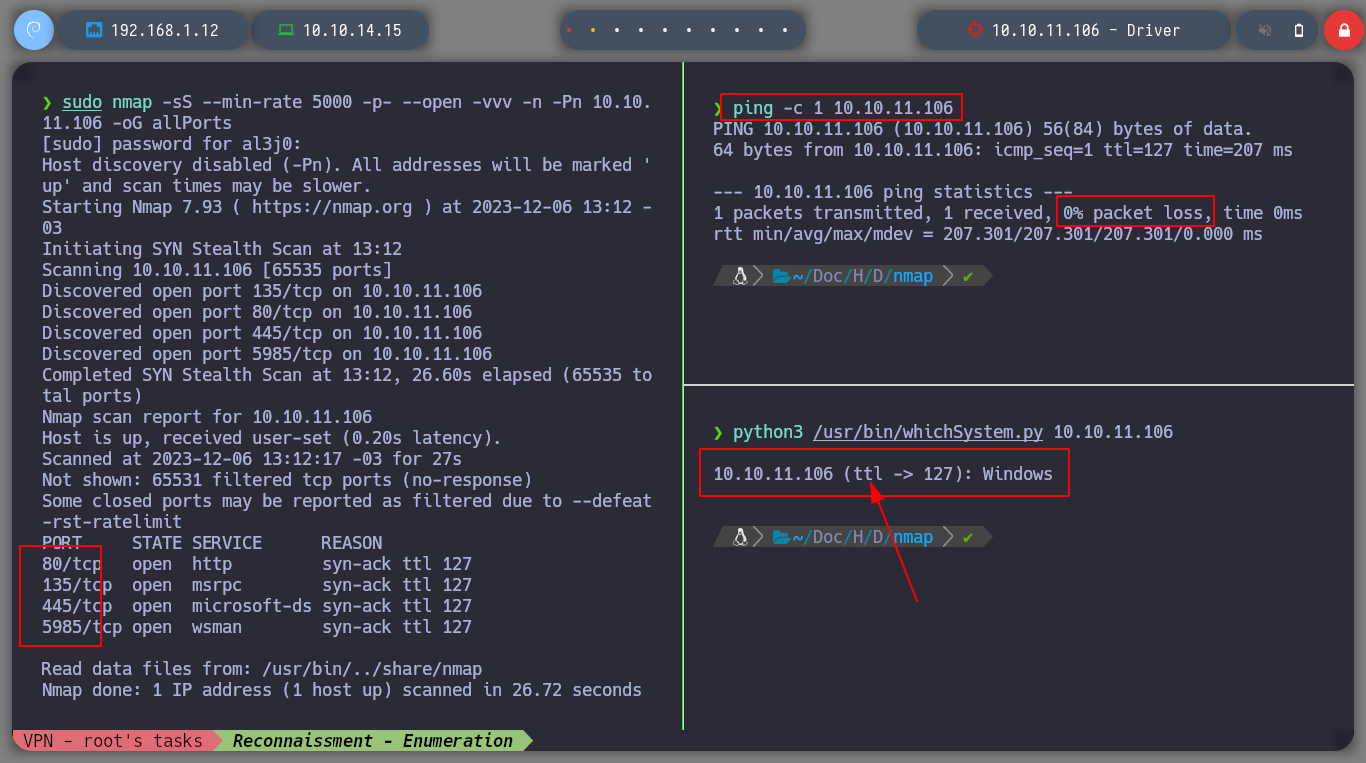
Task: Click the red lock screen button
Action: pyautogui.click(x=1344, y=30)
